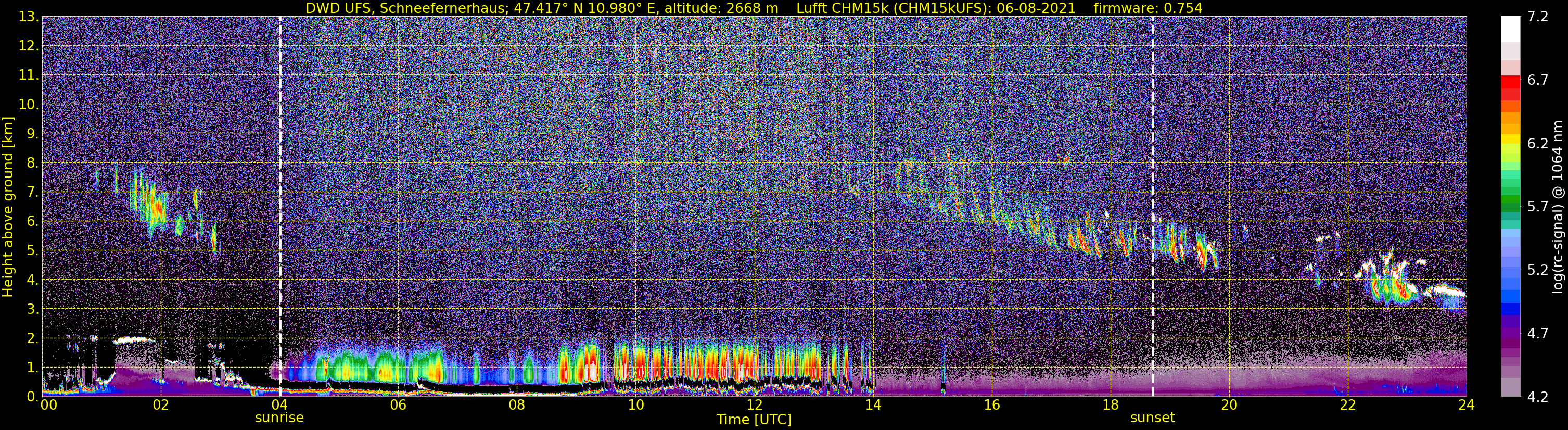Click the y-axis tick label '9.'
The height and width of the screenshot is (430, 1568).
[x=33, y=134]
